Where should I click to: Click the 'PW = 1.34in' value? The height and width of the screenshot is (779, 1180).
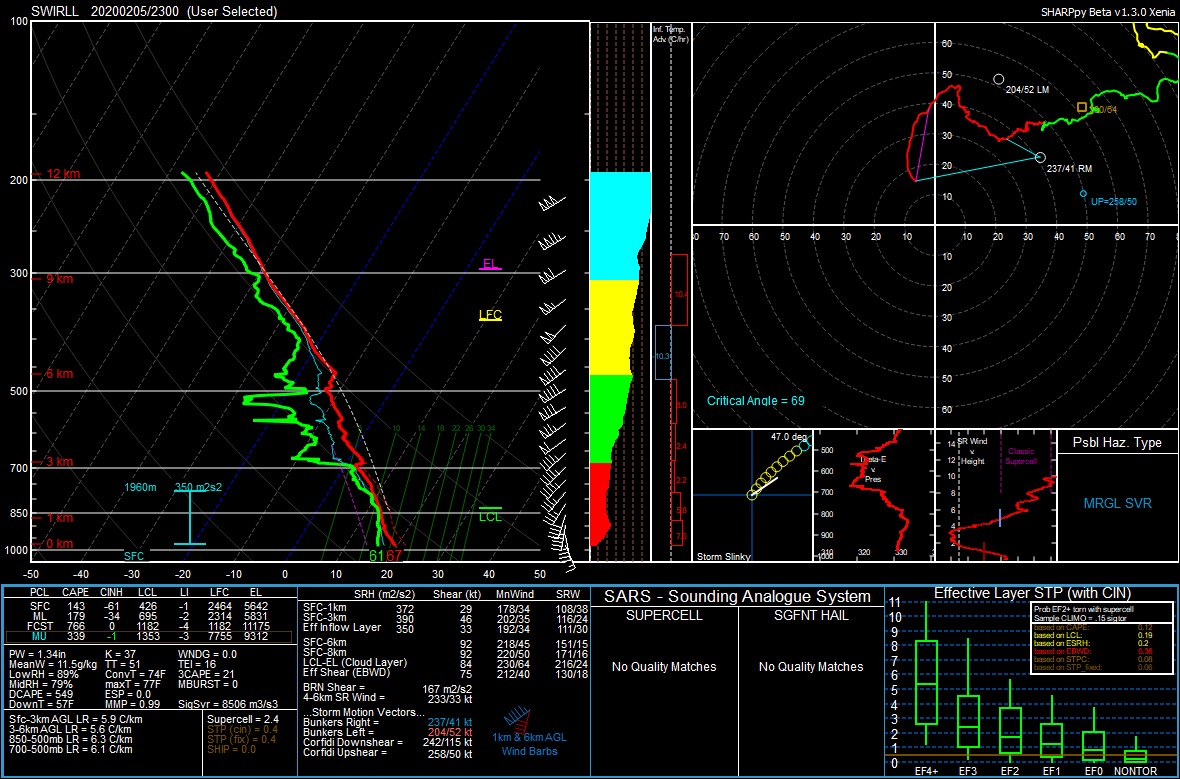(x=37, y=655)
